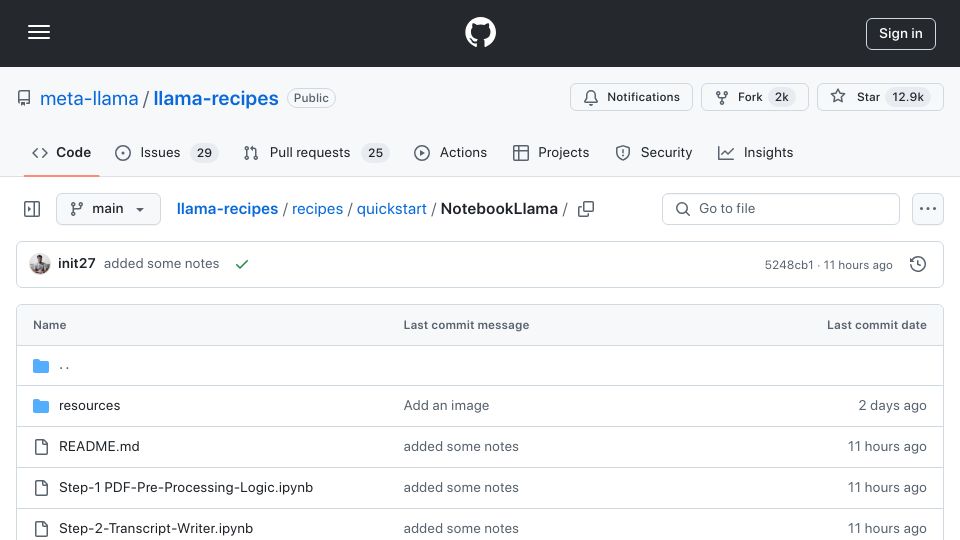Screen dimensions: 960x540
Task: Navigate to recipes folder in breadcrumb
Action: tap(317, 209)
